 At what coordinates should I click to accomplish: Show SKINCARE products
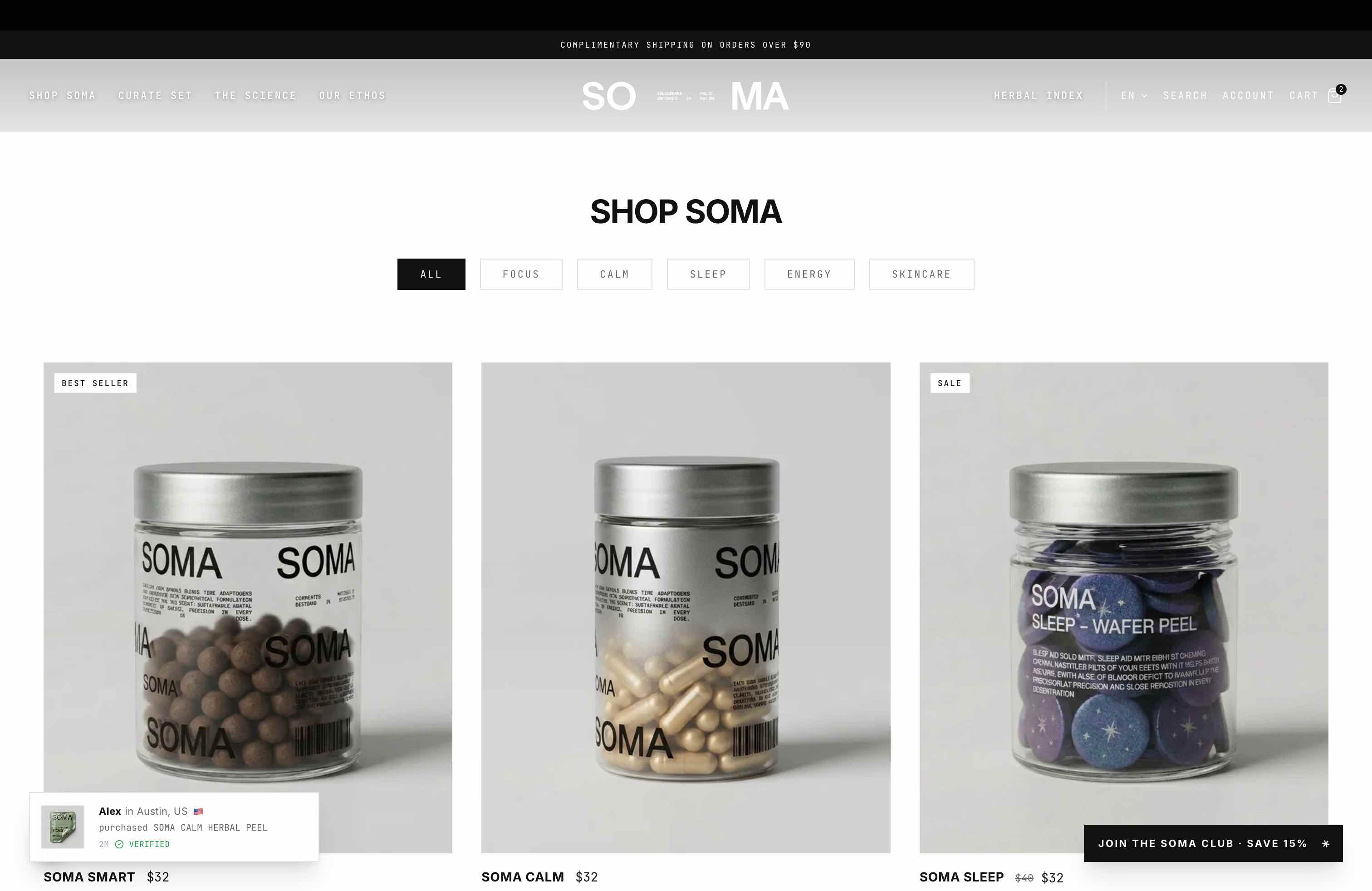point(922,274)
